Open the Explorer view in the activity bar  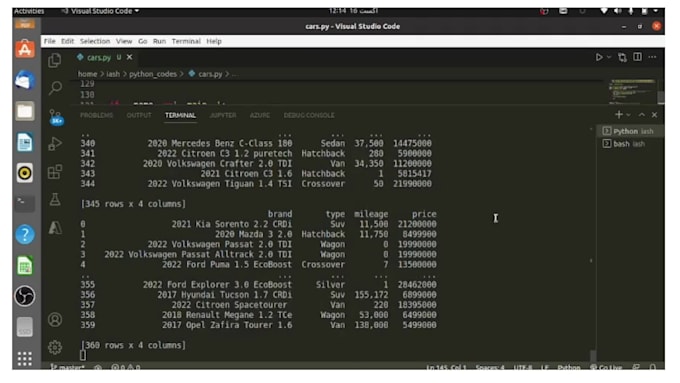(x=55, y=60)
